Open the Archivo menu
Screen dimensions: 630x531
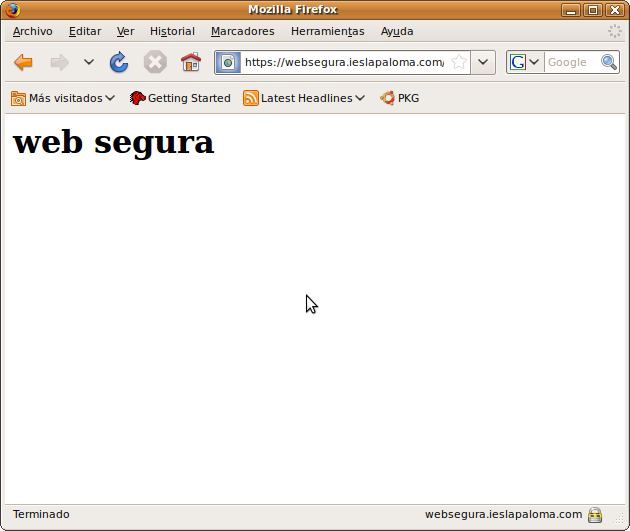[33, 31]
